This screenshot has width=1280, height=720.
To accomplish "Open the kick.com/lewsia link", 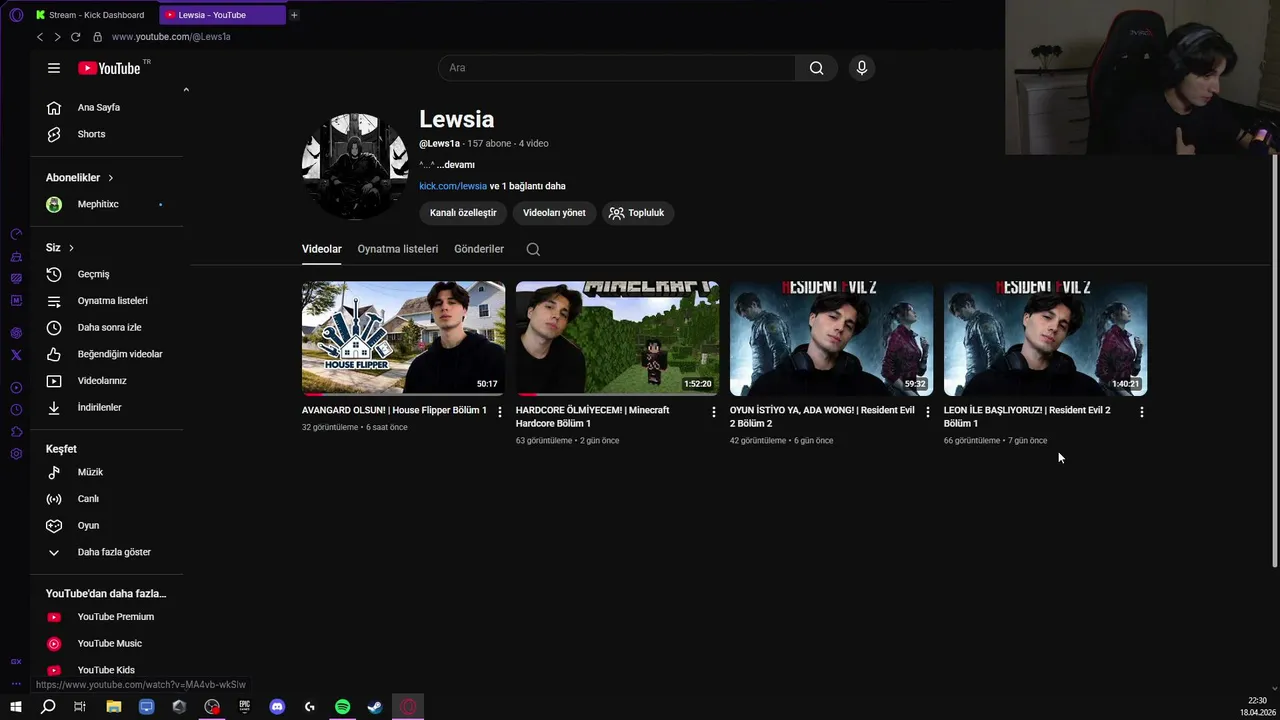I will click(x=453, y=186).
